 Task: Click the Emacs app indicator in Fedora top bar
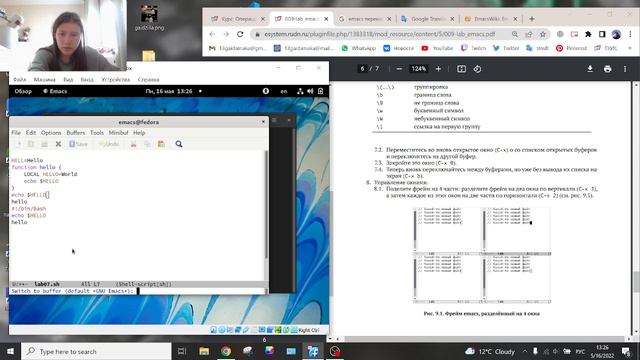pos(55,91)
